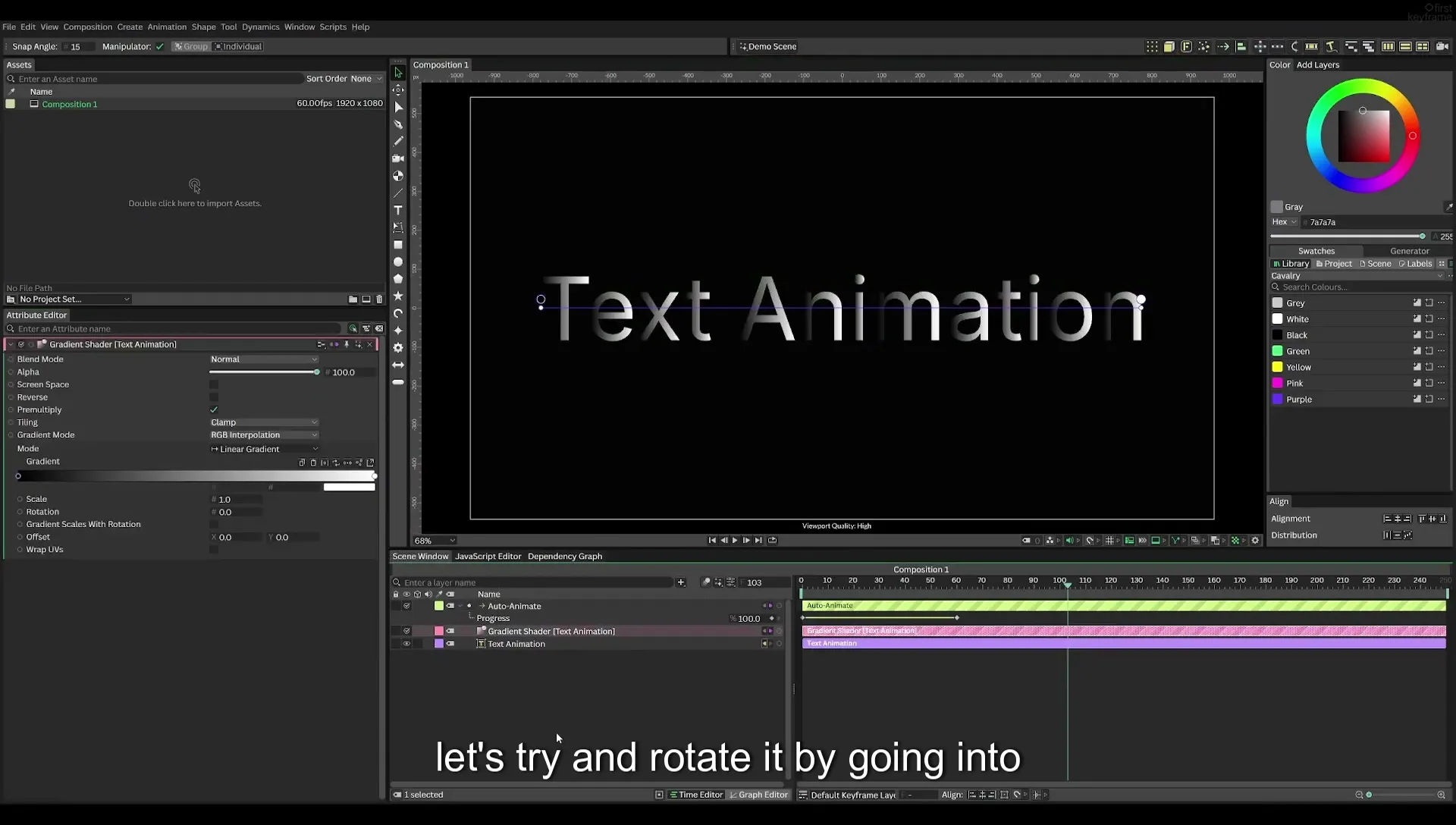Image resolution: width=1456 pixels, height=825 pixels.
Task: Add a new layer with plus icon
Action: [681, 582]
